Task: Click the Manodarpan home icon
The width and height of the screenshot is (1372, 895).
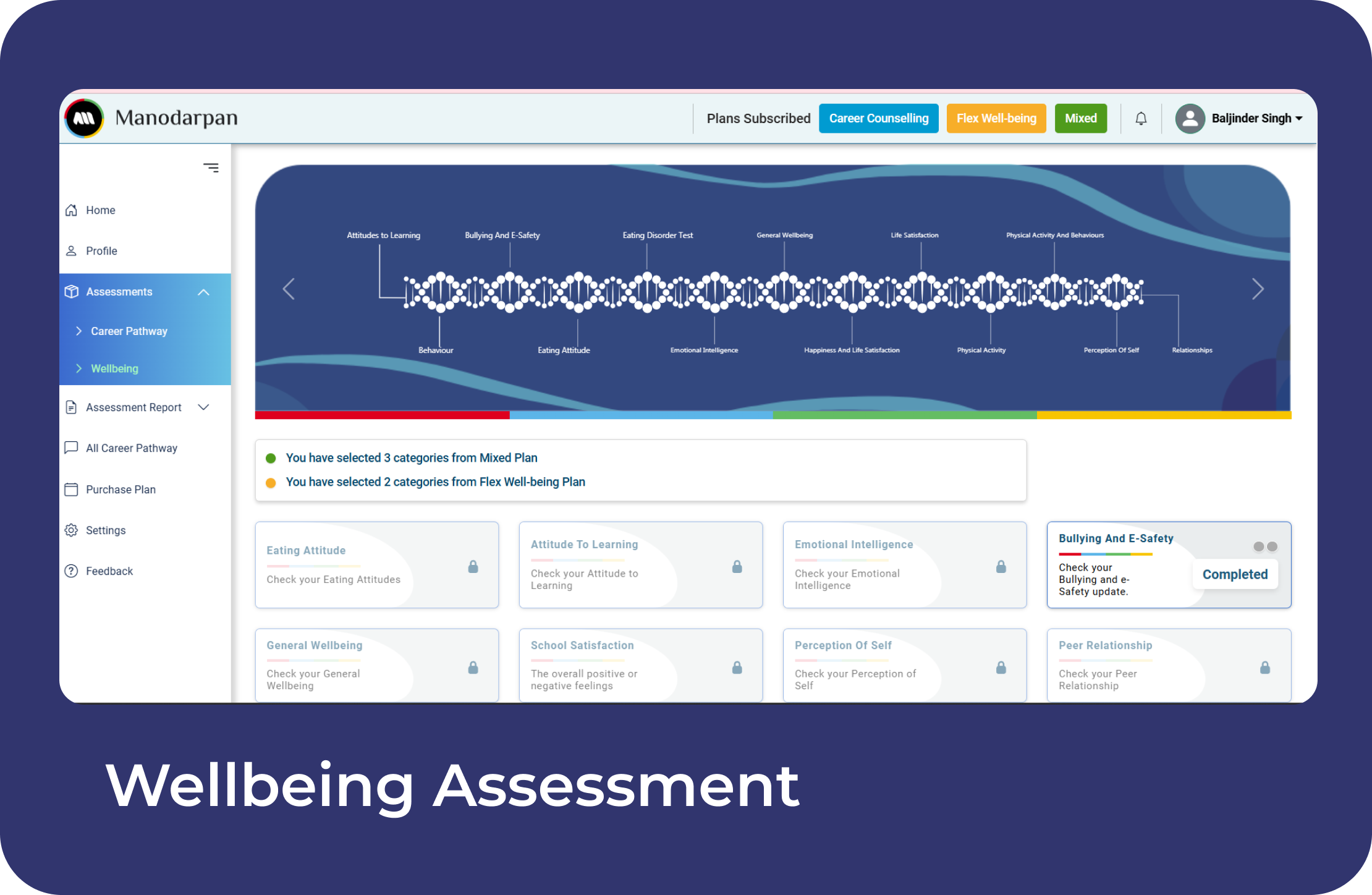Action: click(85, 117)
